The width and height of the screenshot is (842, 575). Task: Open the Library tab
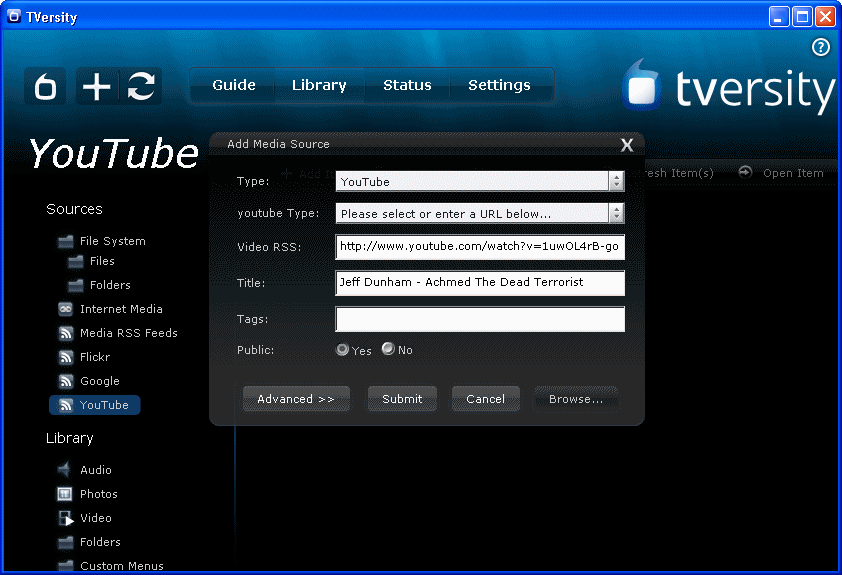tap(319, 85)
